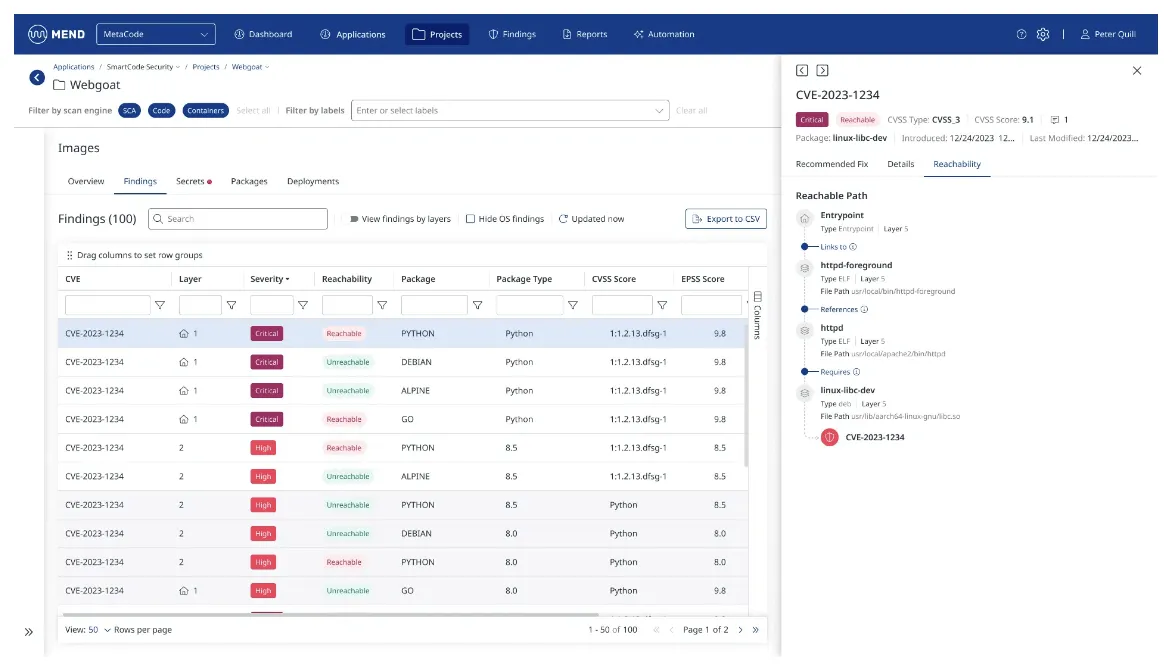Toggle the SCA scan engine filter

pyautogui.click(x=130, y=110)
